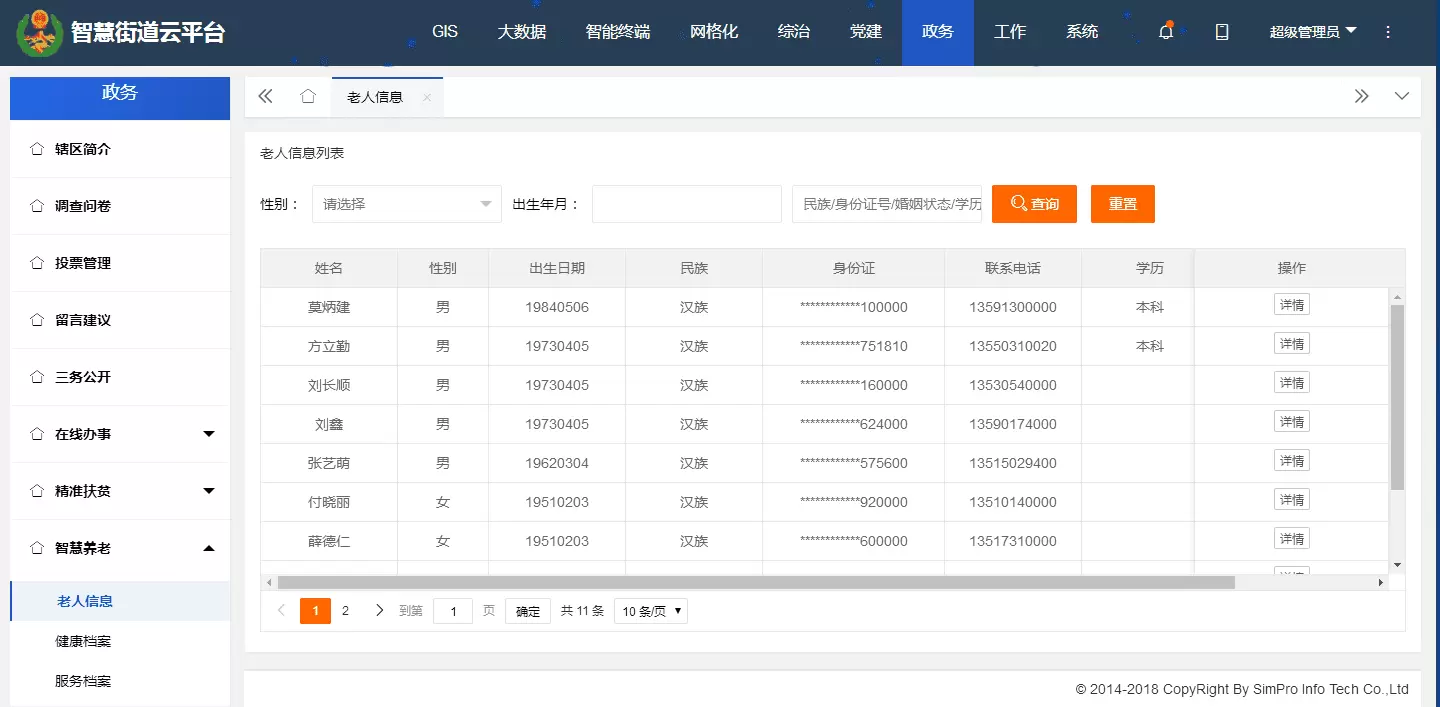Go to next page arrow in pagination
The image size is (1440, 707).
[x=379, y=610]
